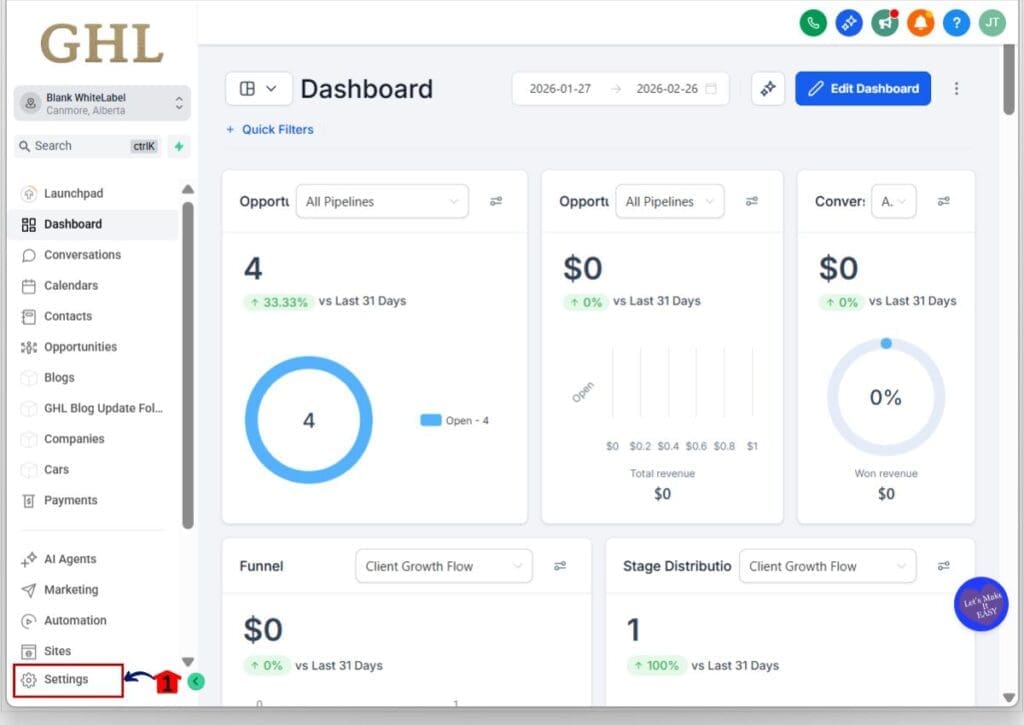This screenshot has height=725, width=1024.
Task: Click the Edit Dashboard button
Action: click(862, 89)
